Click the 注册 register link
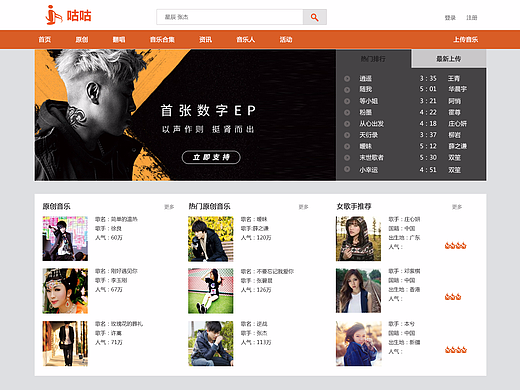The width and height of the screenshot is (520, 390). pos(471,18)
